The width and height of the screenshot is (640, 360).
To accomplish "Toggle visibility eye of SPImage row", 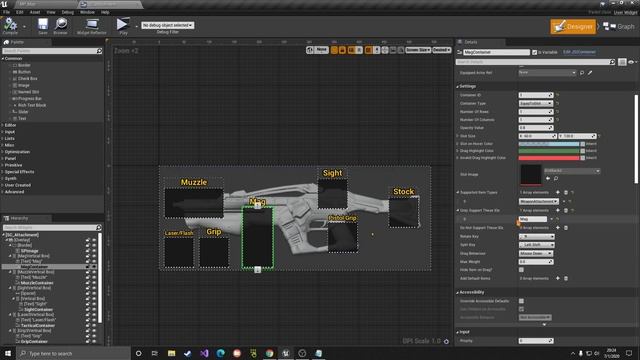I will pyautogui.click(x=94, y=251).
